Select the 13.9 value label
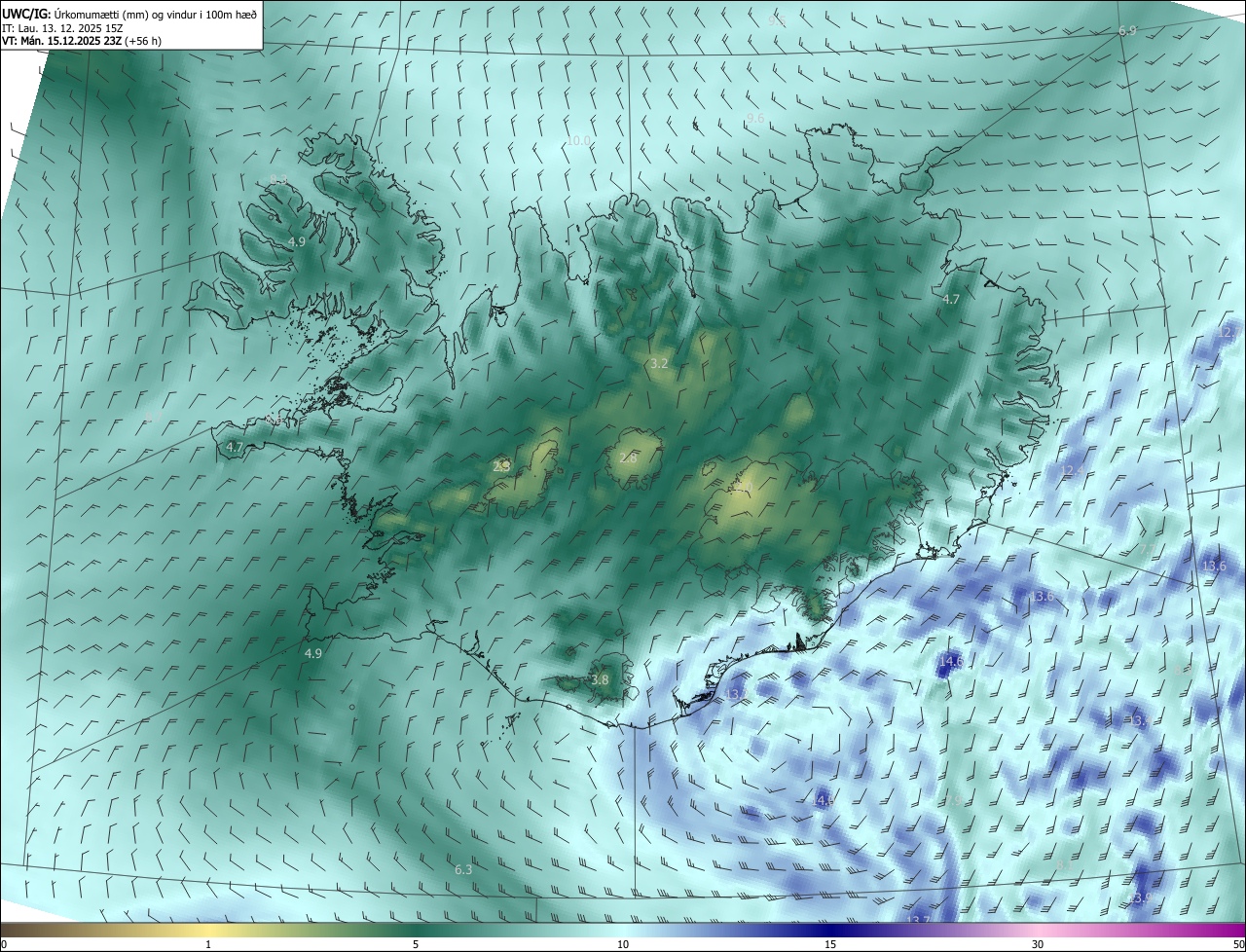The height and width of the screenshot is (952, 1246). point(1142,897)
